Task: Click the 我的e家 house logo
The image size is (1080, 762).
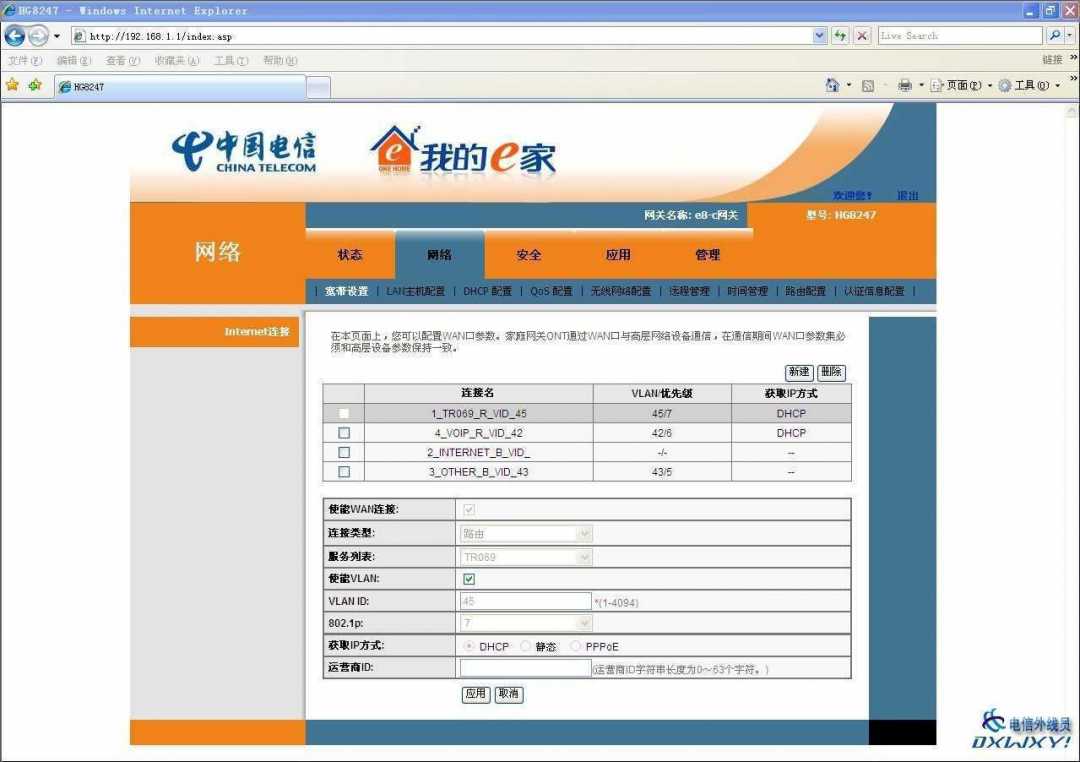Action: coord(463,151)
